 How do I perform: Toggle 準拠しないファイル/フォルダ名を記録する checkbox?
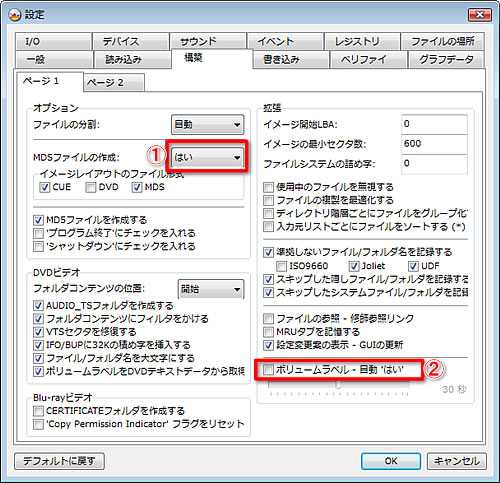point(268,252)
